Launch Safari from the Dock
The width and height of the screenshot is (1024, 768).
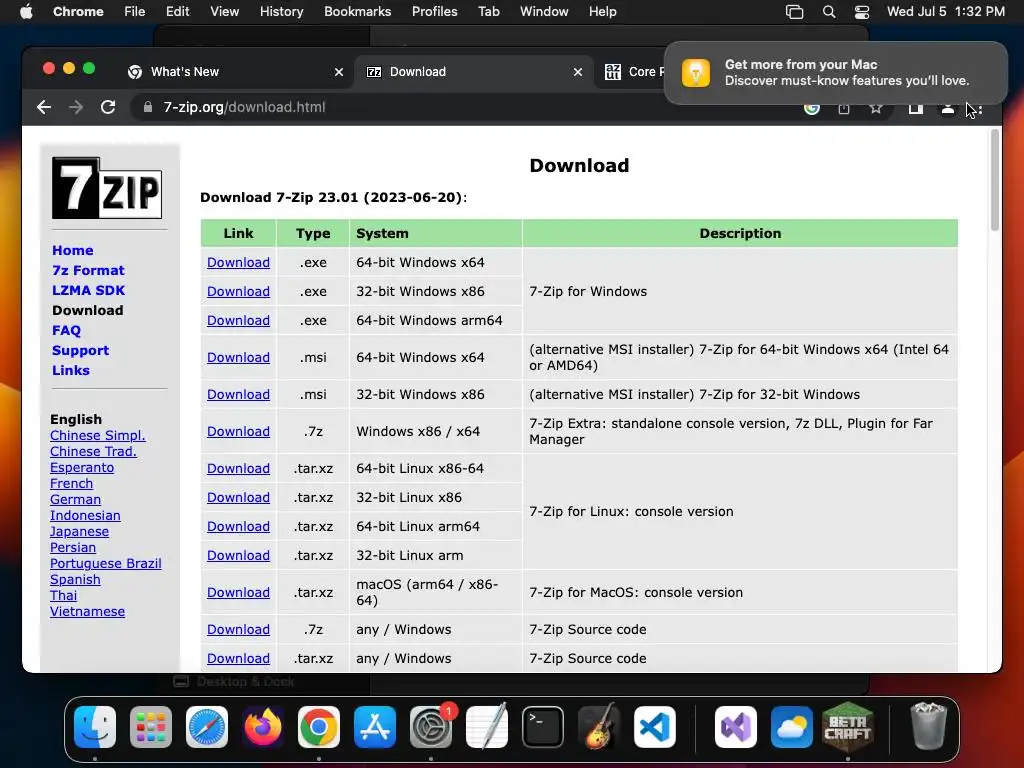(x=207, y=727)
